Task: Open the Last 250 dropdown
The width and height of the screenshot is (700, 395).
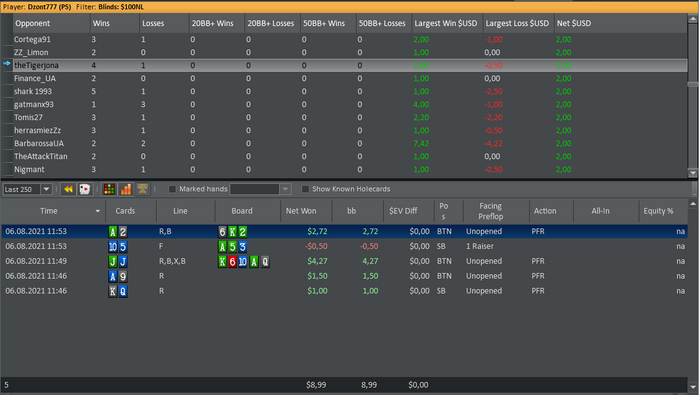Action: (46, 189)
